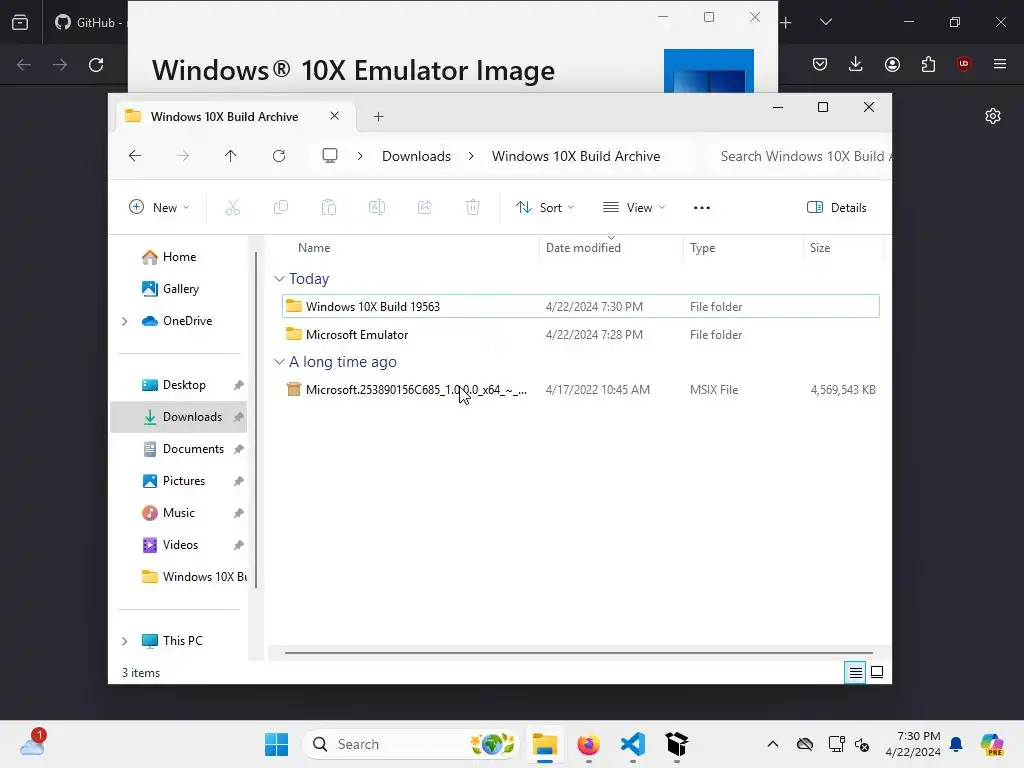Viewport: 1024px width, 768px height.
Task: Click the horizontal scrollbar in file list
Action: [x=579, y=652]
